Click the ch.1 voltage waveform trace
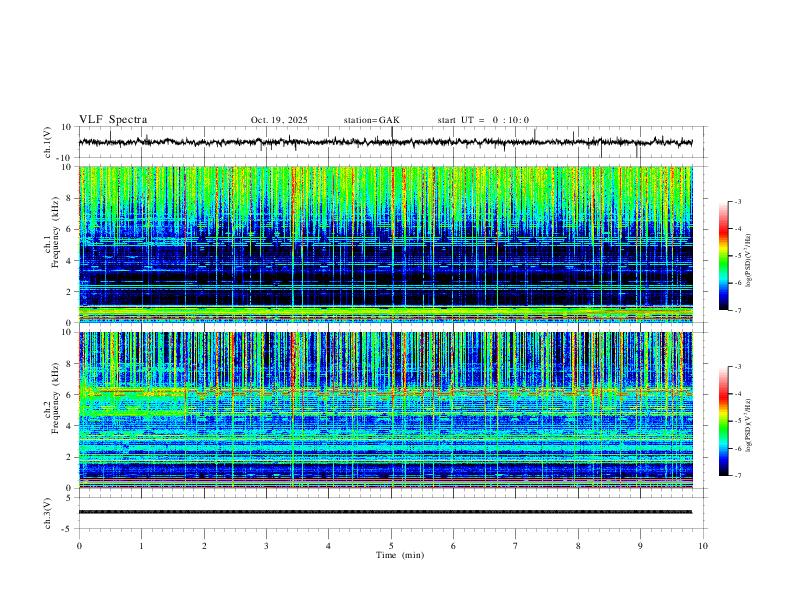Image resolution: width=792 pixels, height=612 pixels. coord(385,142)
